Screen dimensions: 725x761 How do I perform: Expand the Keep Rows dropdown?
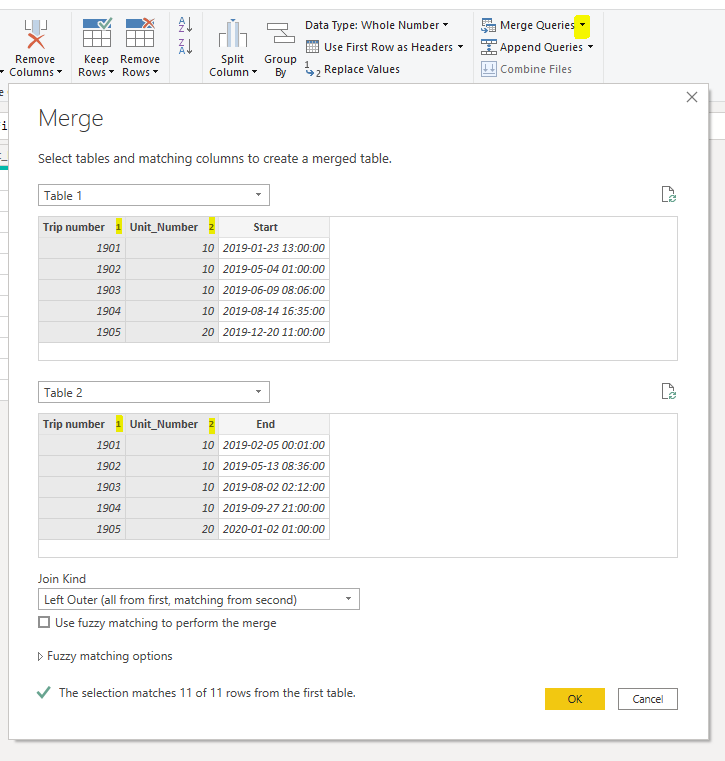[112, 72]
